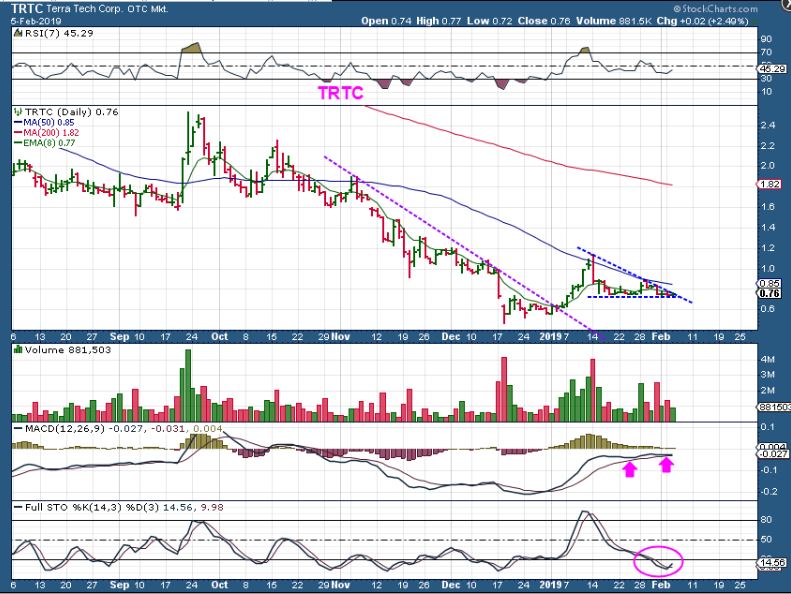
Task: Select the 'Terra Tech Corp.' company name
Action: coord(84,9)
